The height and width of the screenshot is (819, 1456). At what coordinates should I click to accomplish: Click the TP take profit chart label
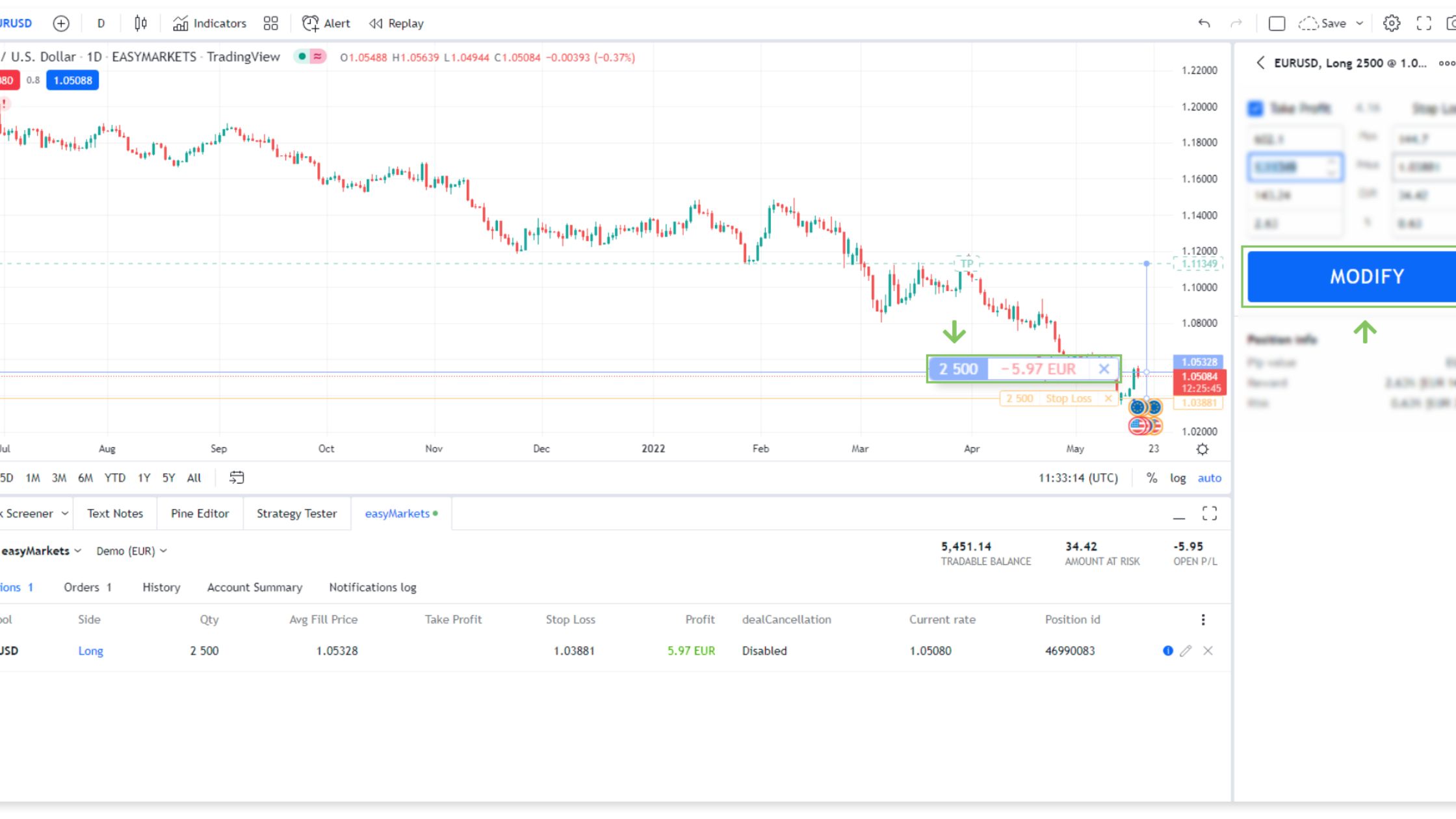967,263
